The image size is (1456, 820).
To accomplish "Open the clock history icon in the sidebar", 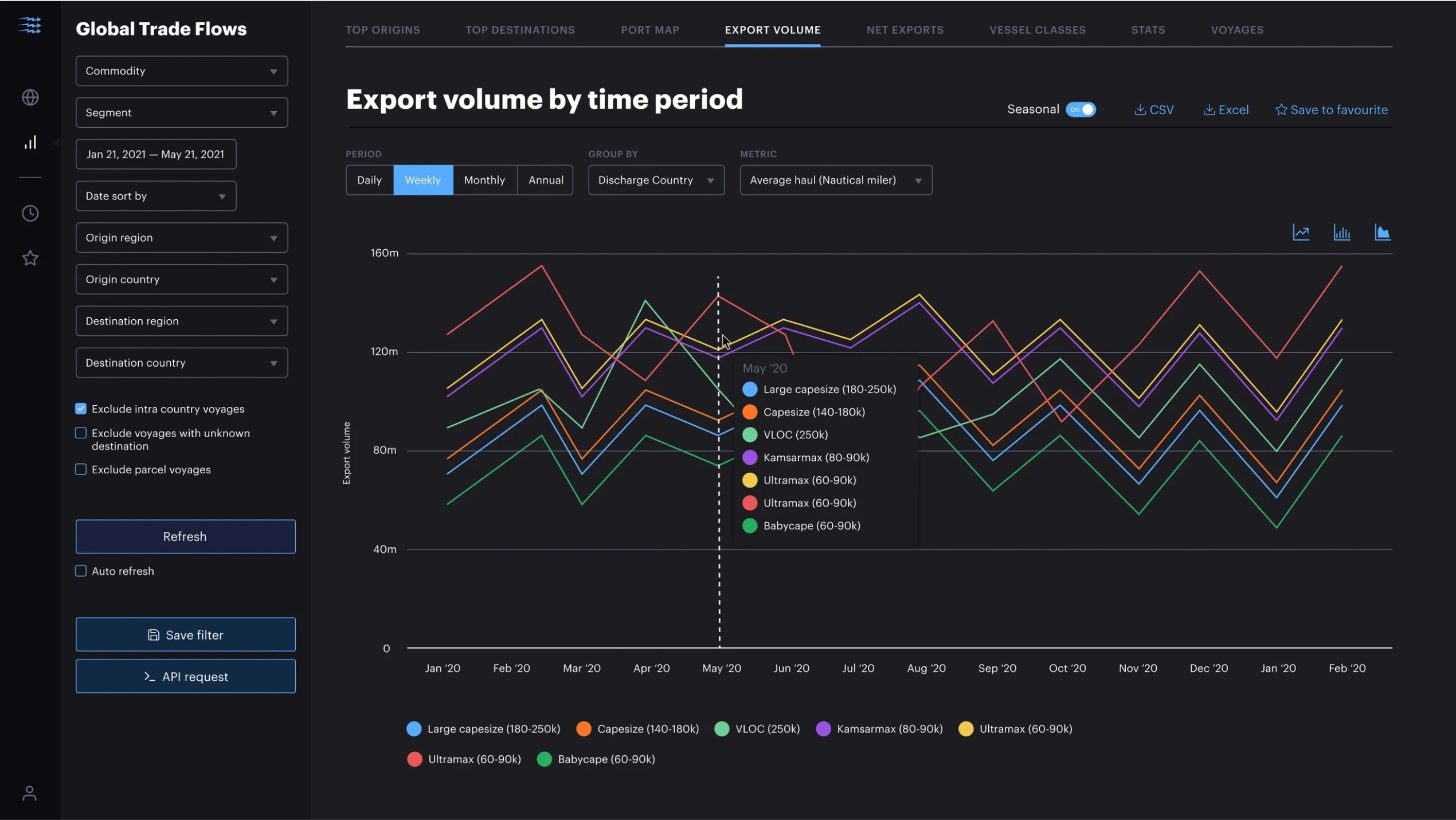I will (x=30, y=213).
